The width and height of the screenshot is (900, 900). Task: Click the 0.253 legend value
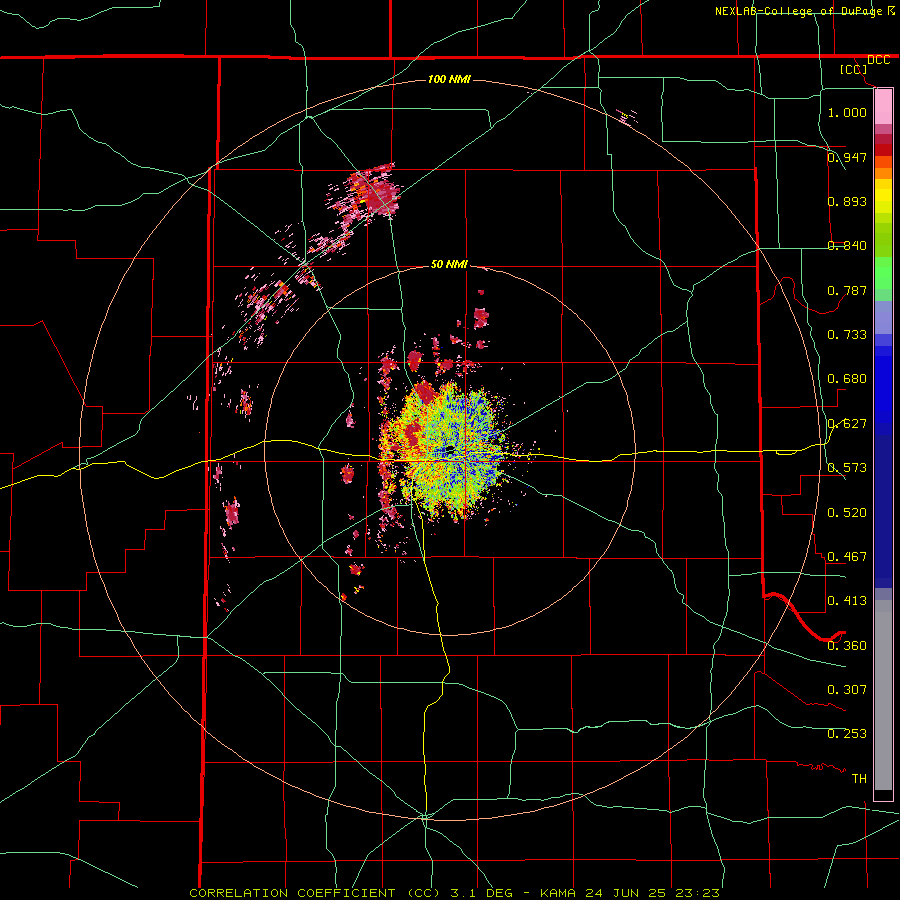point(847,734)
